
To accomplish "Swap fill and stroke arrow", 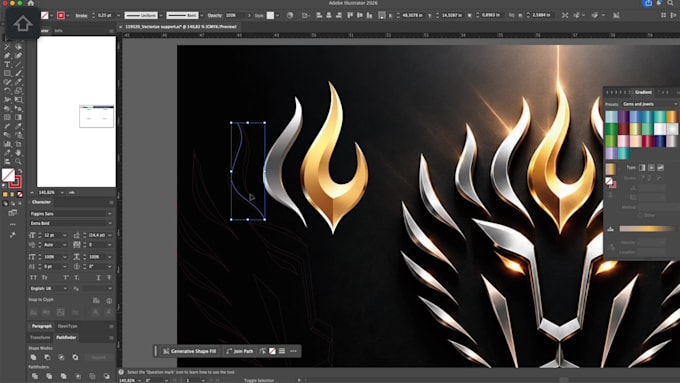I will pos(20,171).
